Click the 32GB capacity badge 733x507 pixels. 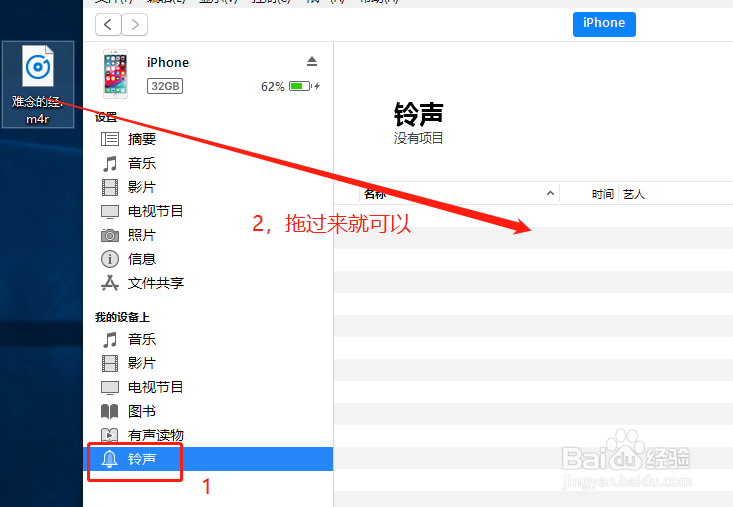[x=165, y=86]
